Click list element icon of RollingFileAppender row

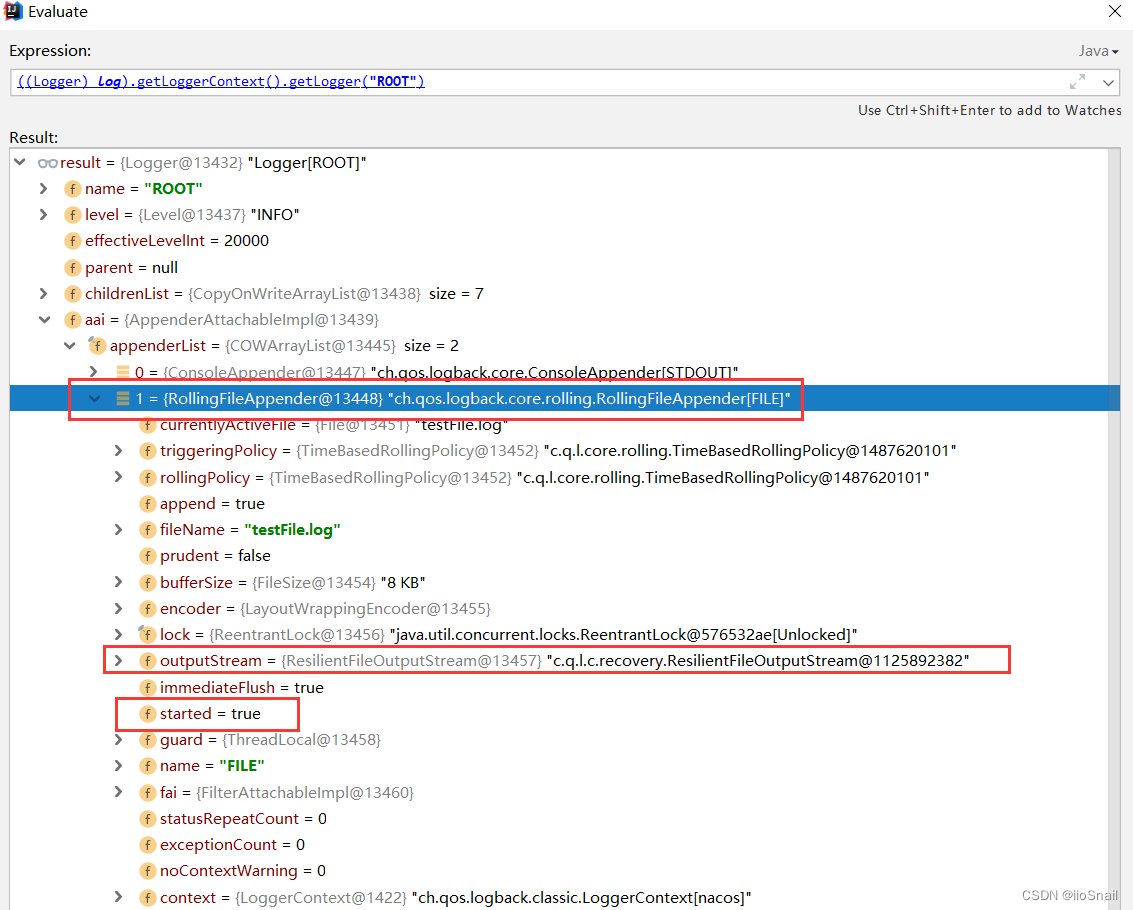(123, 398)
